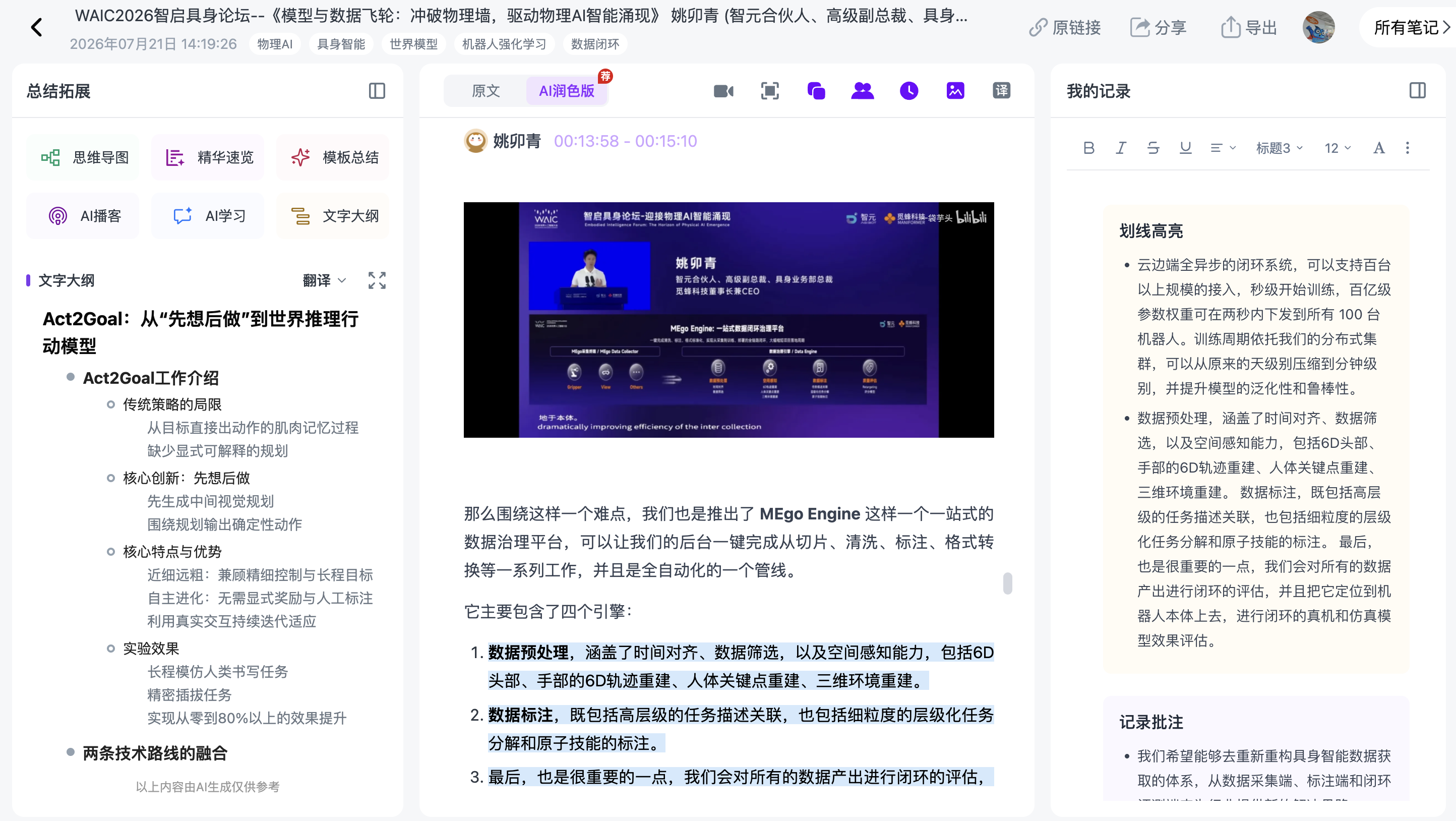Click the 导出 export button

point(1249,27)
